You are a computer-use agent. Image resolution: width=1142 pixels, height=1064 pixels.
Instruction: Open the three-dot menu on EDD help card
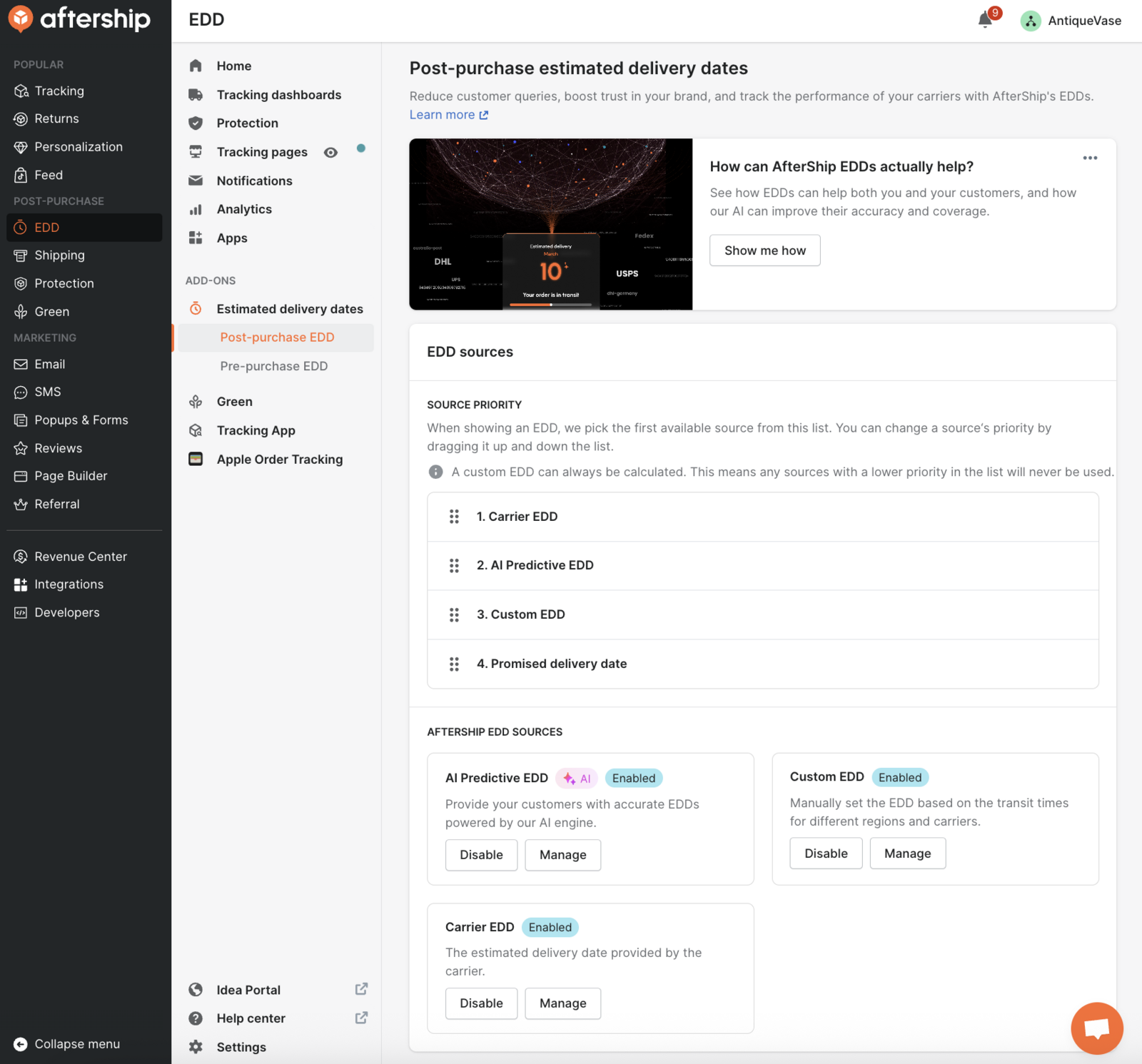point(1090,158)
